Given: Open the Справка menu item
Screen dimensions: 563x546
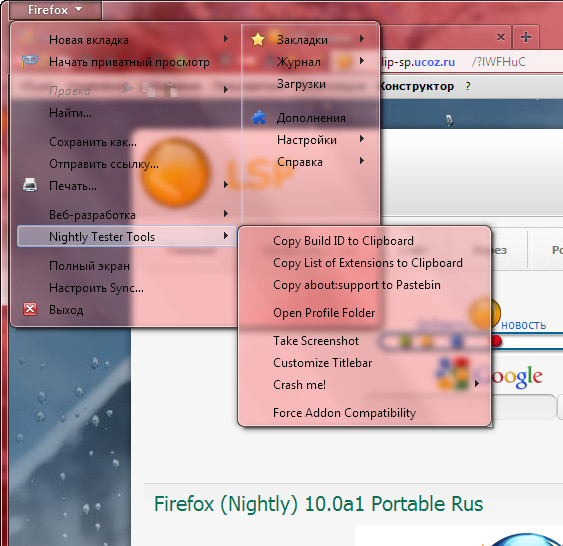Looking at the screenshot, I should point(300,162).
